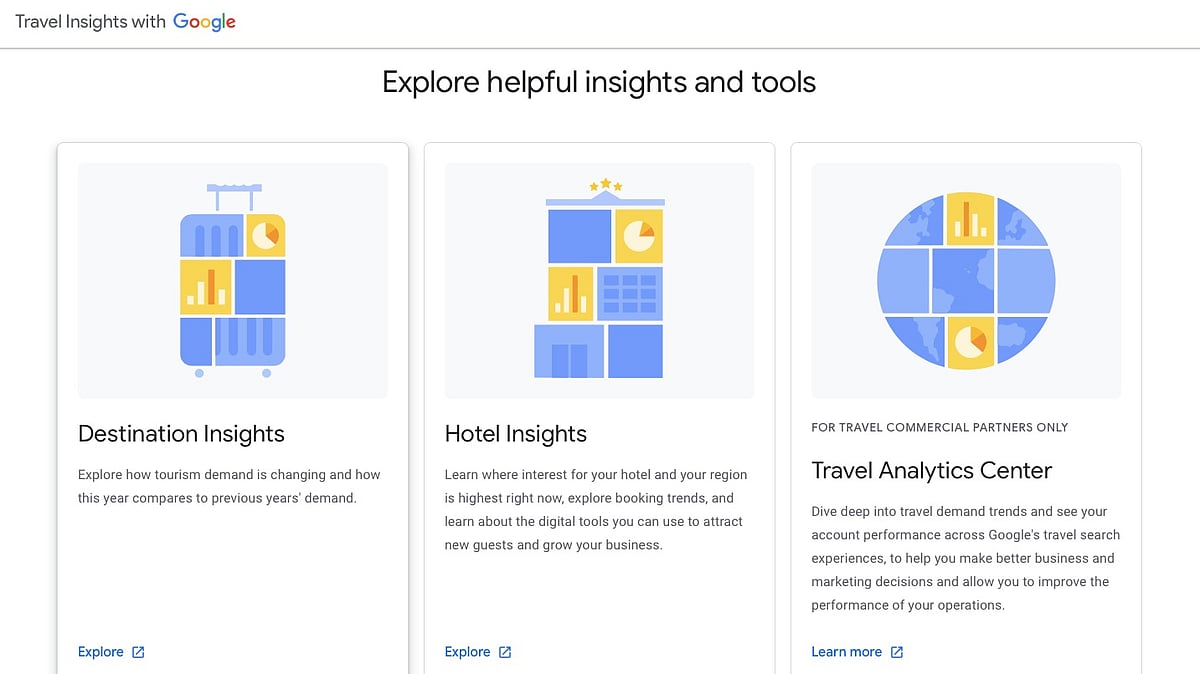This screenshot has width=1200, height=674.
Task: Click the Travel Analytics Center title
Action: coord(932,470)
